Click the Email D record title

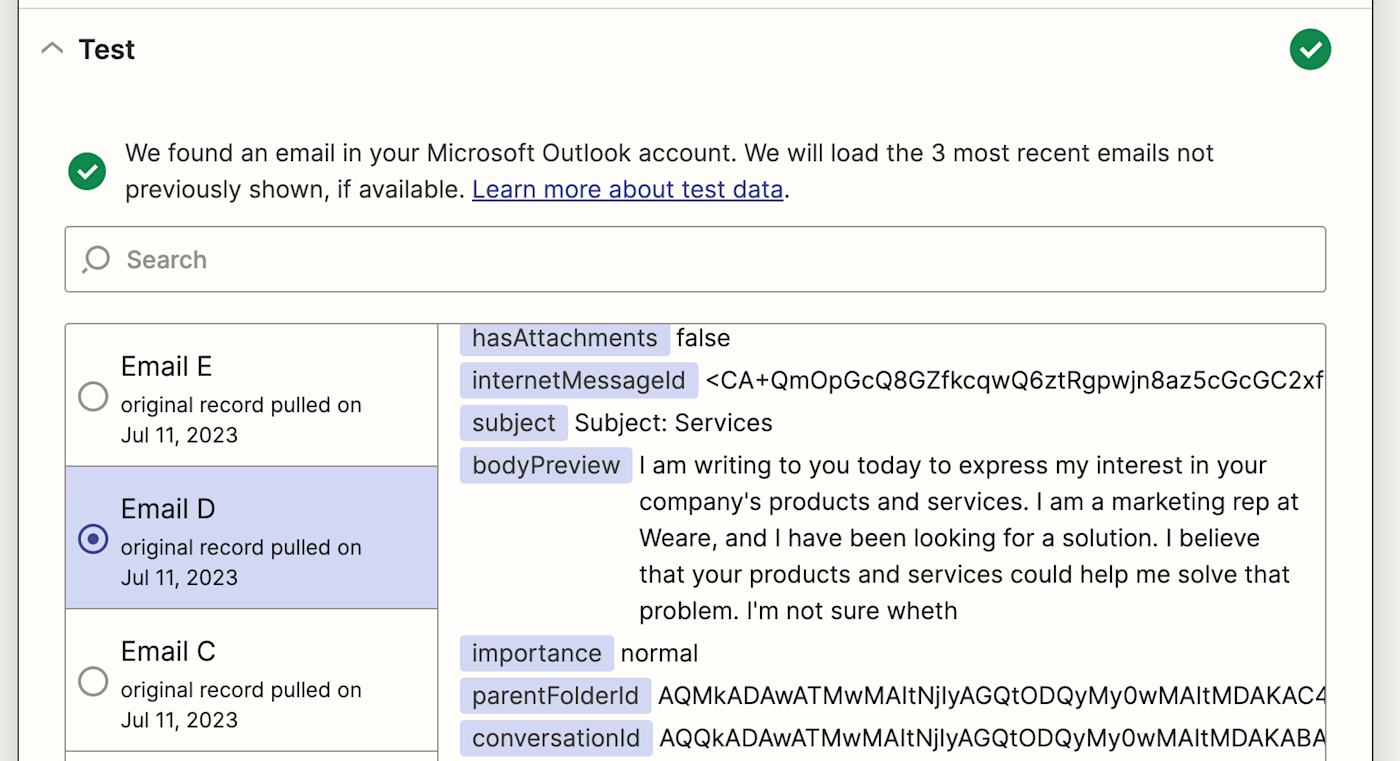click(x=168, y=509)
